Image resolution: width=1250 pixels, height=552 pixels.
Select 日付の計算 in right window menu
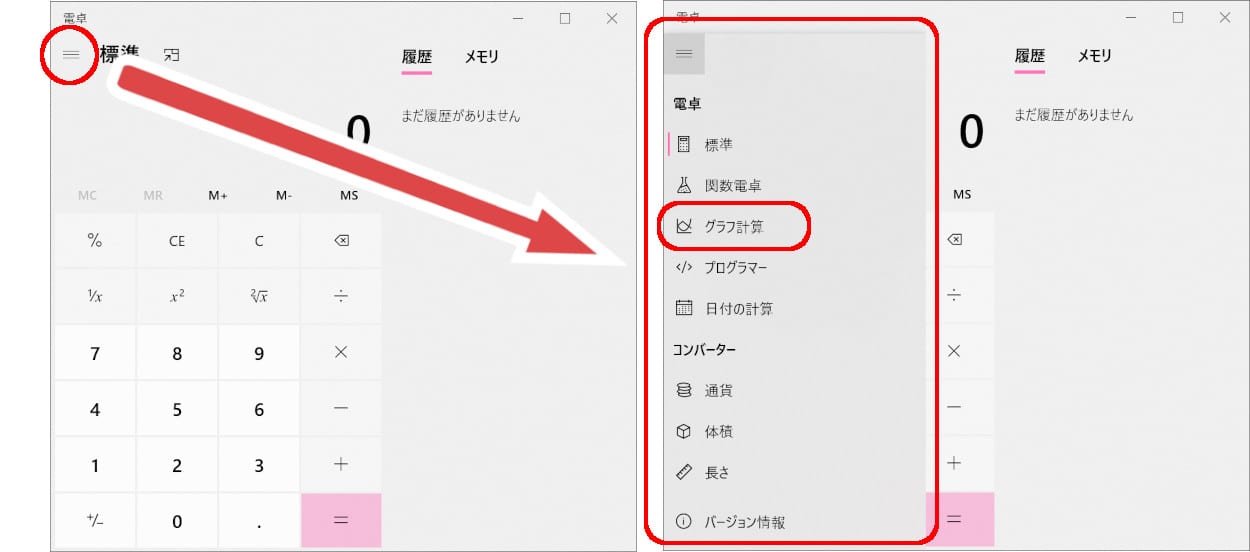(x=793, y=309)
